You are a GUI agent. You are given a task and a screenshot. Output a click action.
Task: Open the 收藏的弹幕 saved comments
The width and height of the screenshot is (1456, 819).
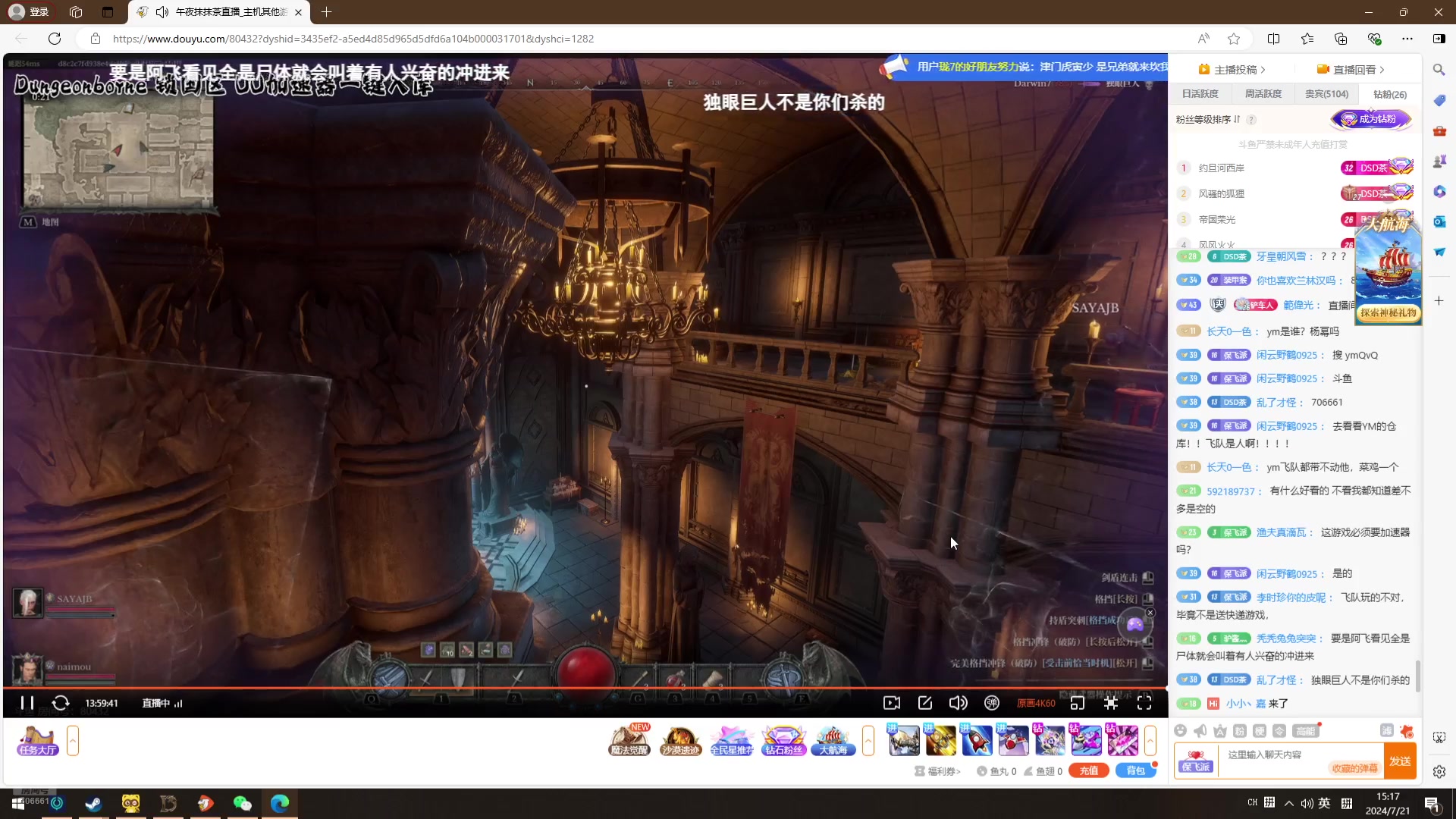pyautogui.click(x=1354, y=768)
